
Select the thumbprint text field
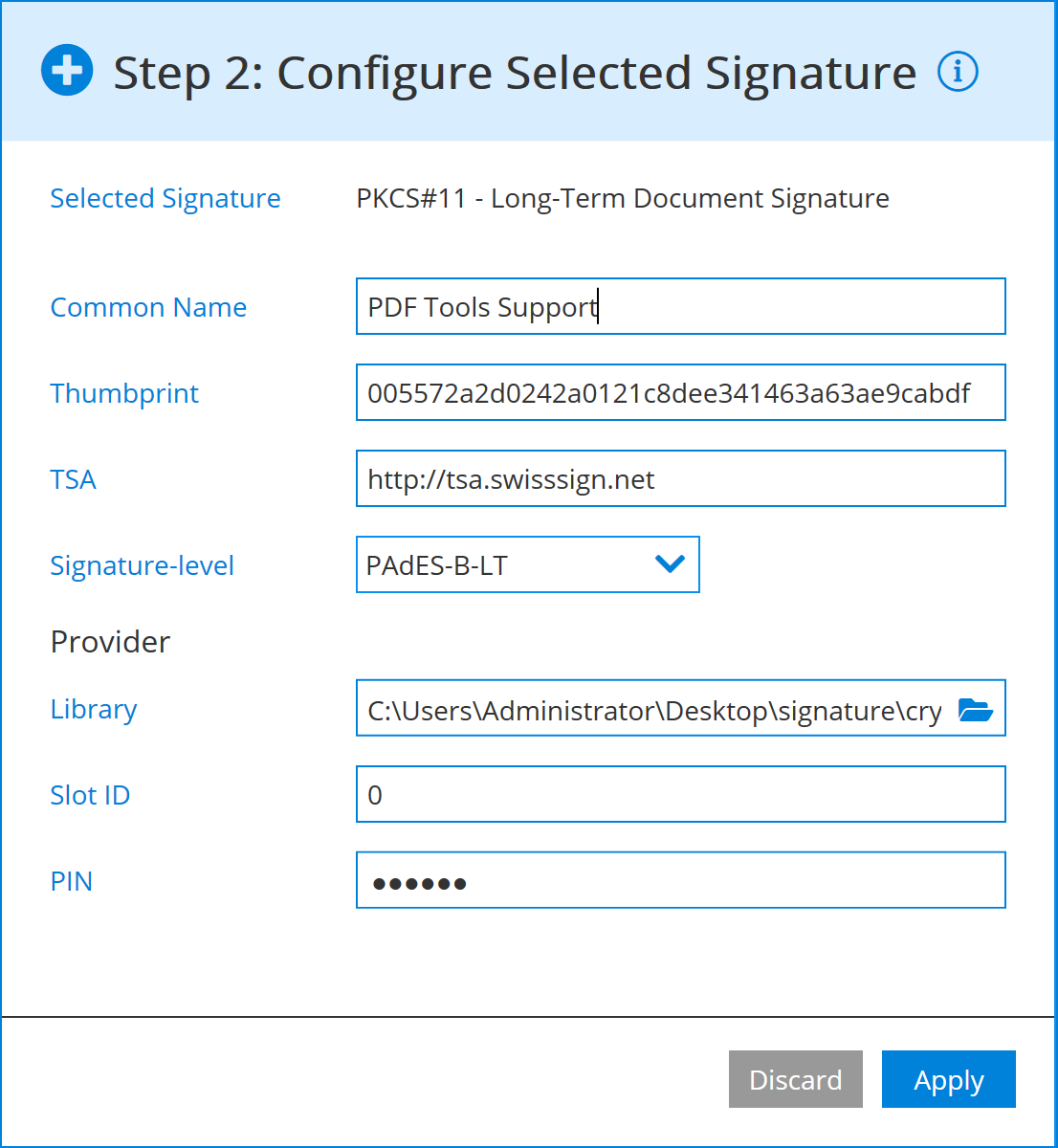click(x=680, y=392)
